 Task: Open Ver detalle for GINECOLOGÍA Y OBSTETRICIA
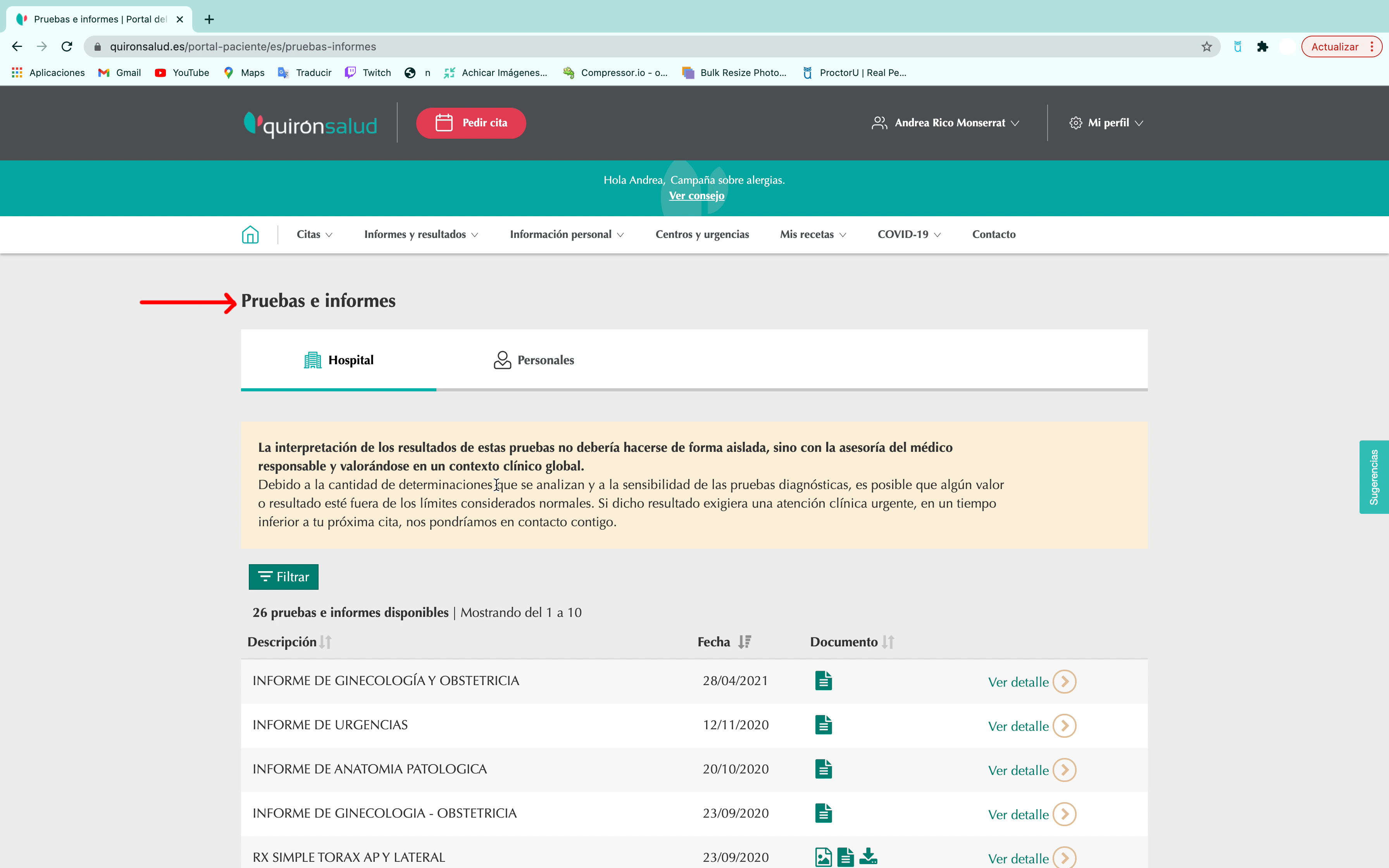1018,682
